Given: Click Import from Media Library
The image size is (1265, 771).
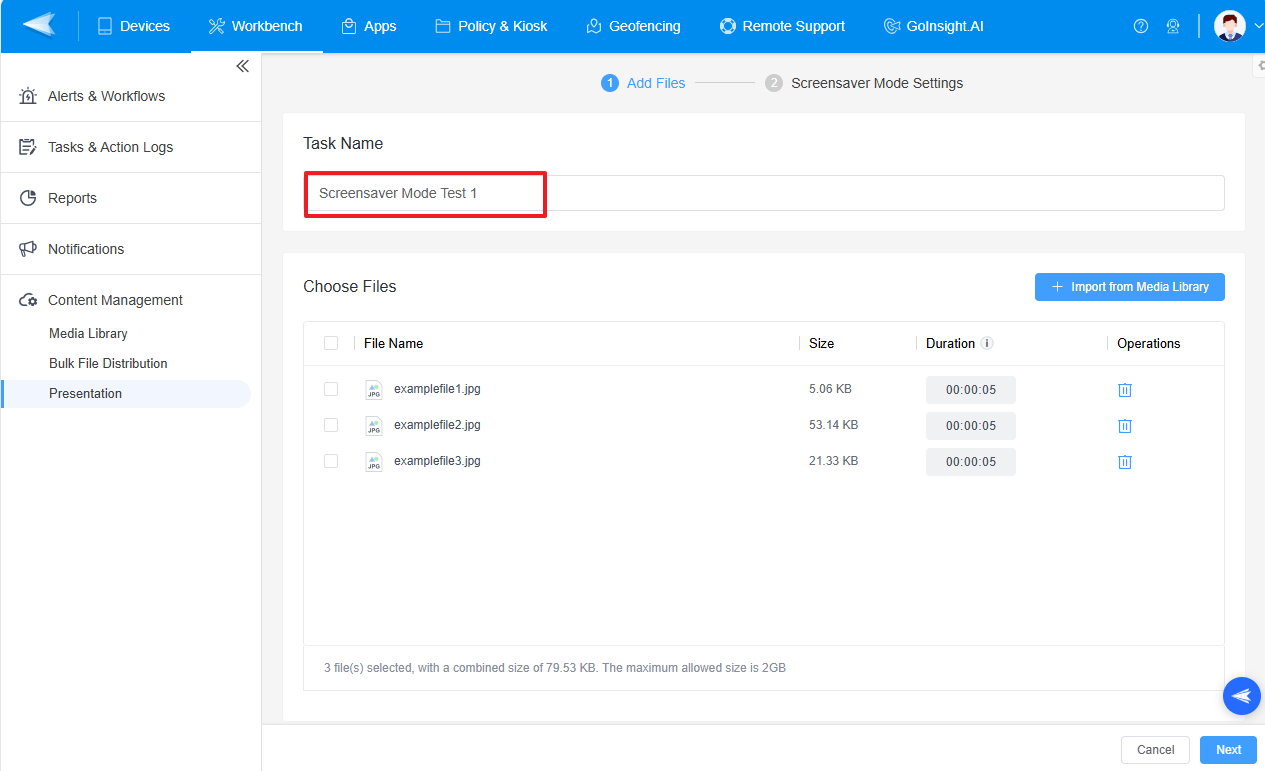Looking at the screenshot, I should pos(1129,286).
